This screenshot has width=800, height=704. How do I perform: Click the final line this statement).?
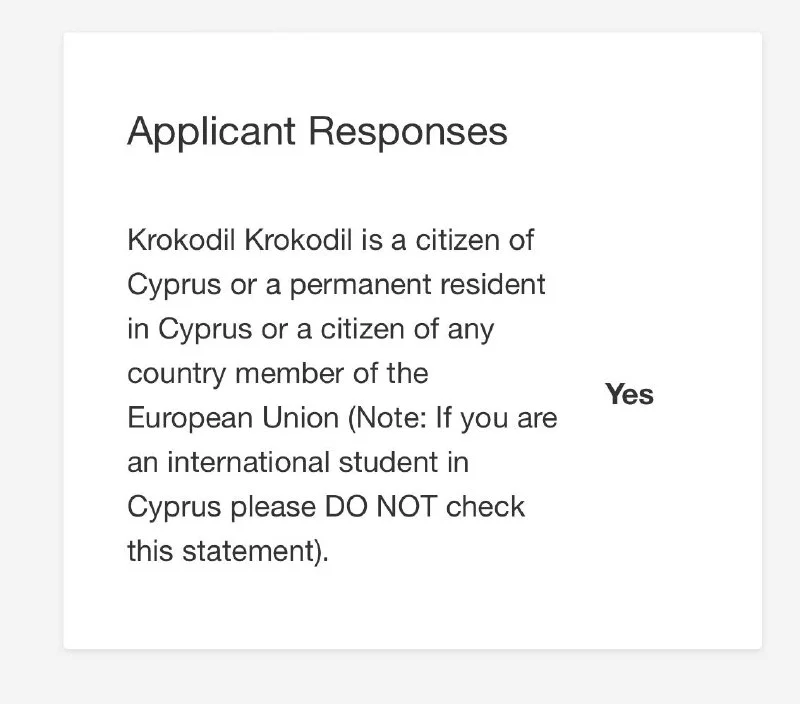point(227,551)
